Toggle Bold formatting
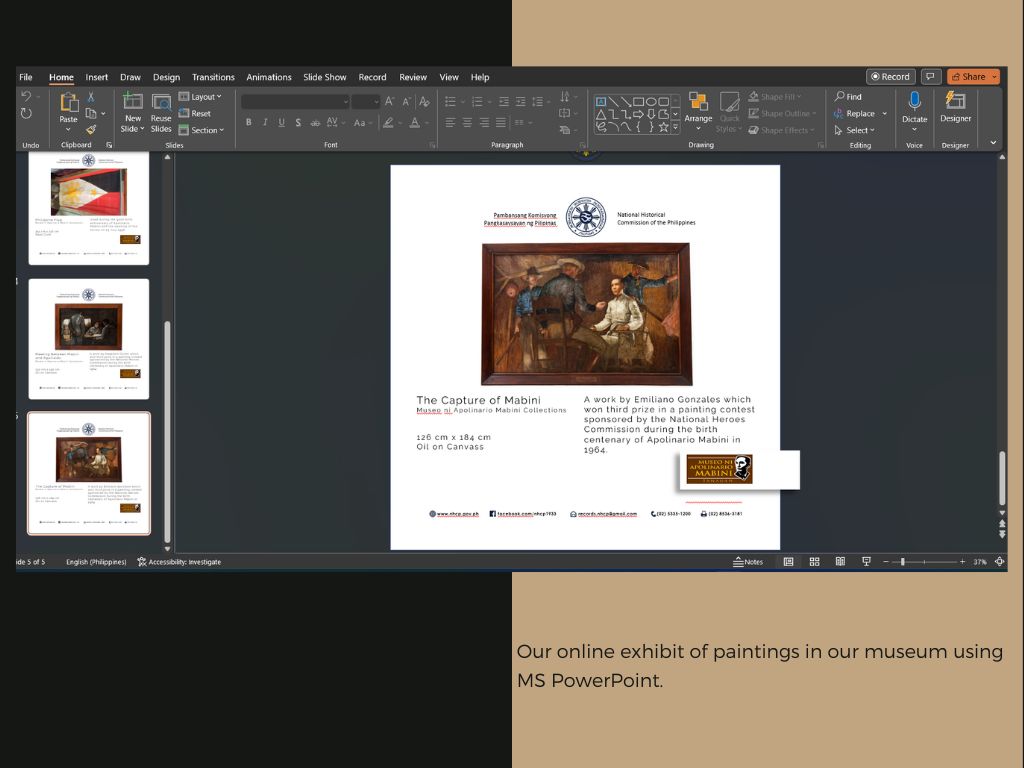Image resolution: width=1024 pixels, height=768 pixels. coord(248,122)
